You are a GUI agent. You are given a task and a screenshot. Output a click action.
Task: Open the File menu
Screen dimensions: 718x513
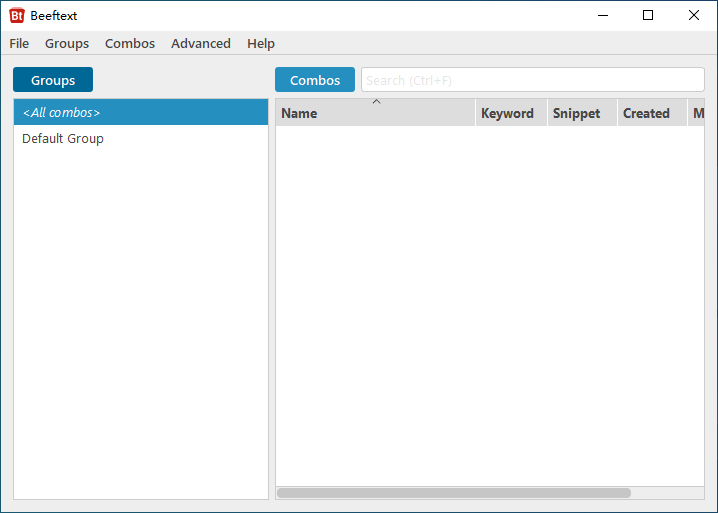coord(19,43)
